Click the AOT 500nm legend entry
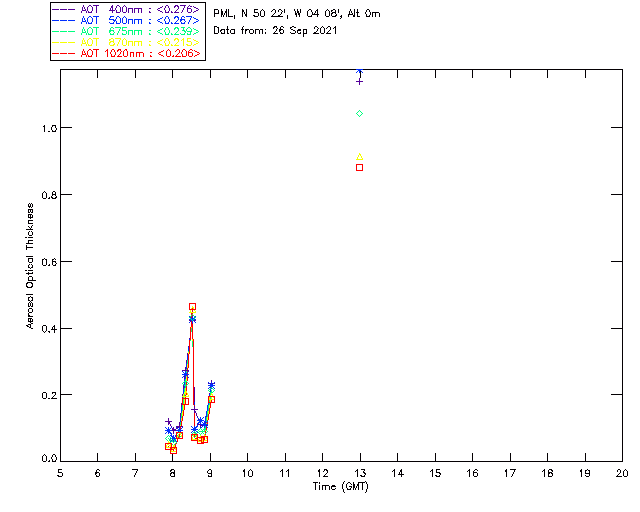This screenshot has width=640, height=512. pyautogui.click(x=126, y=20)
